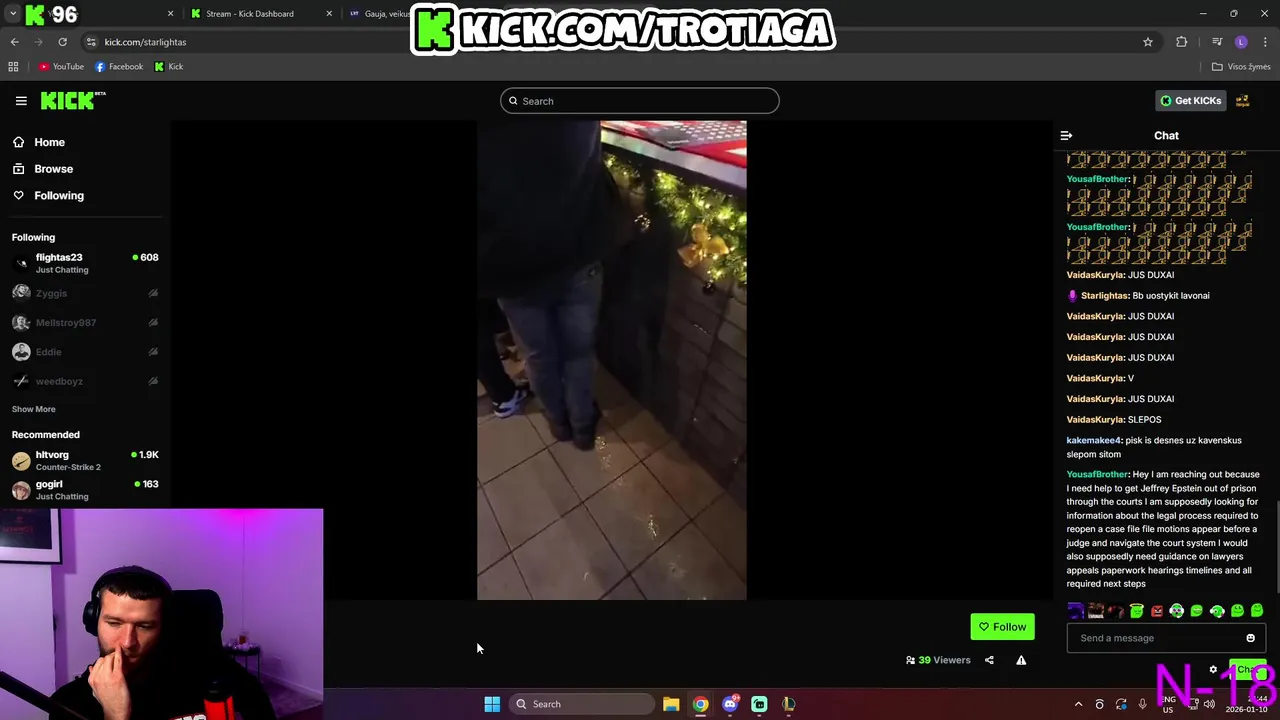Collapse the chat panel using arrow icon
This screenshot has width=1280, height=720.
[x=1066, y=135]
